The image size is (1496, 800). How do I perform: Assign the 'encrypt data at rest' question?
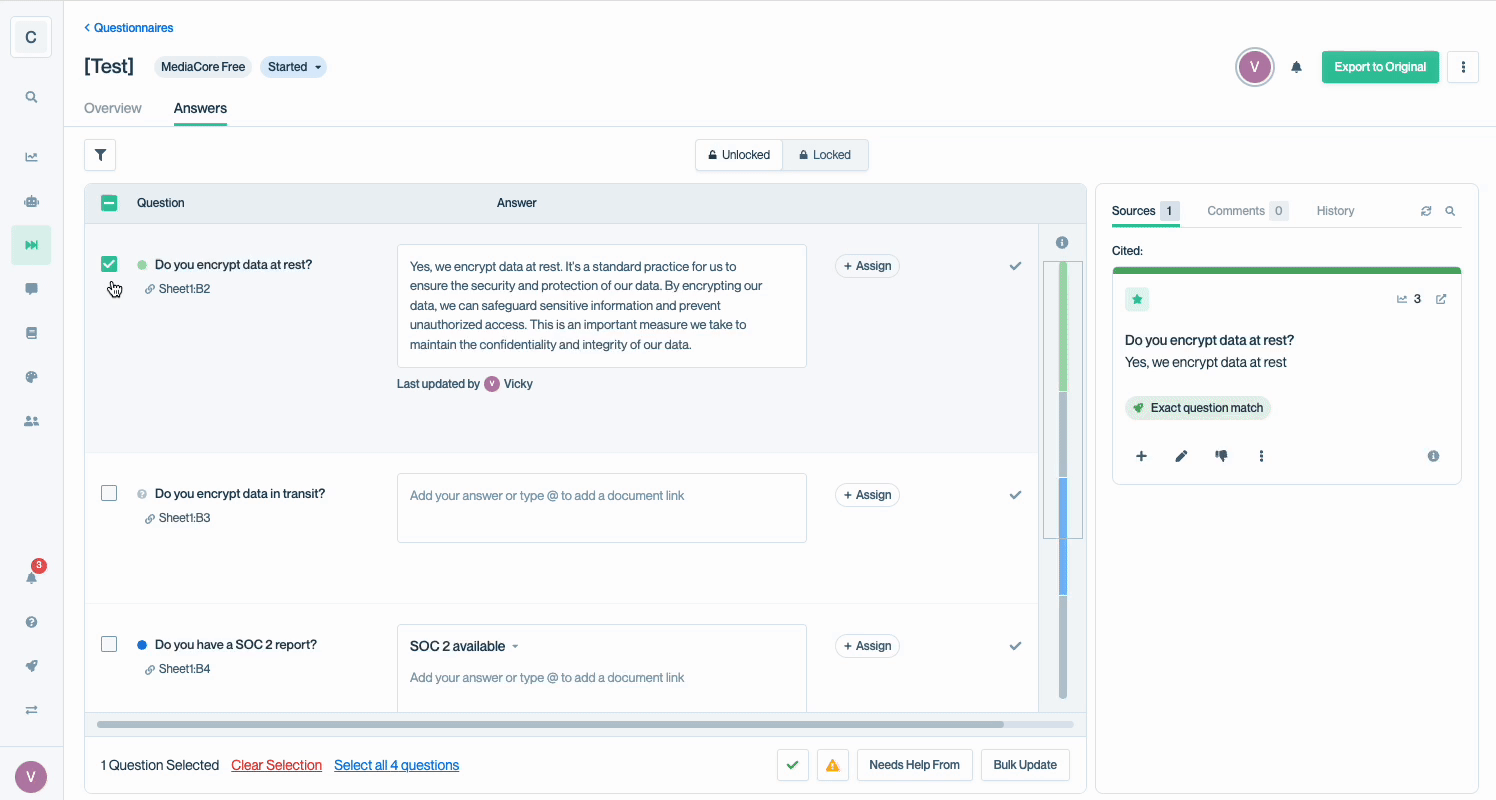(867, 266)
